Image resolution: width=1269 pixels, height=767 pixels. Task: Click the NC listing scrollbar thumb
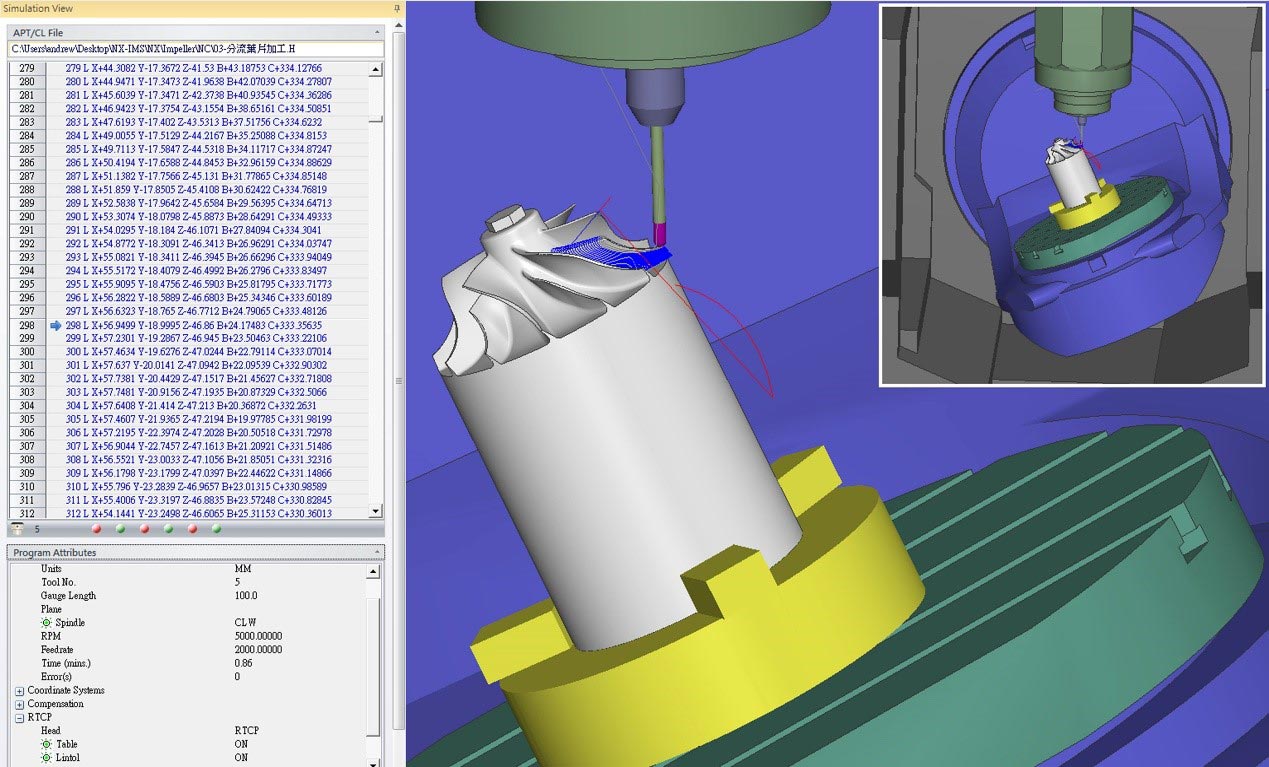(x=376, y=118)
